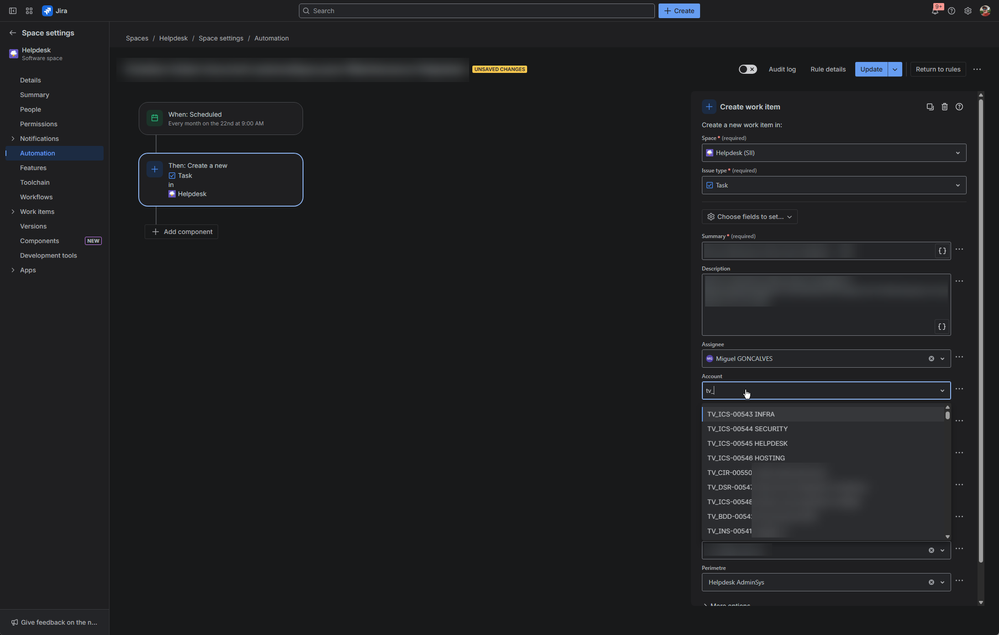
Task: Click the Update button
Action: [x=871, y=69]
